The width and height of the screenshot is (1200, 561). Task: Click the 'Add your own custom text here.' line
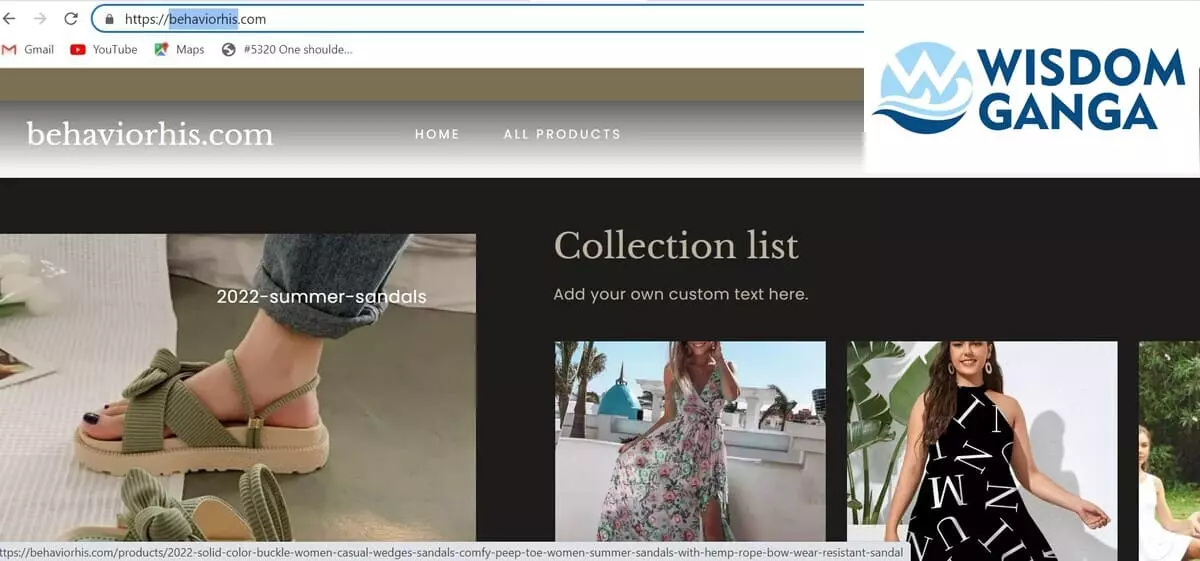(x=681, y=294)
